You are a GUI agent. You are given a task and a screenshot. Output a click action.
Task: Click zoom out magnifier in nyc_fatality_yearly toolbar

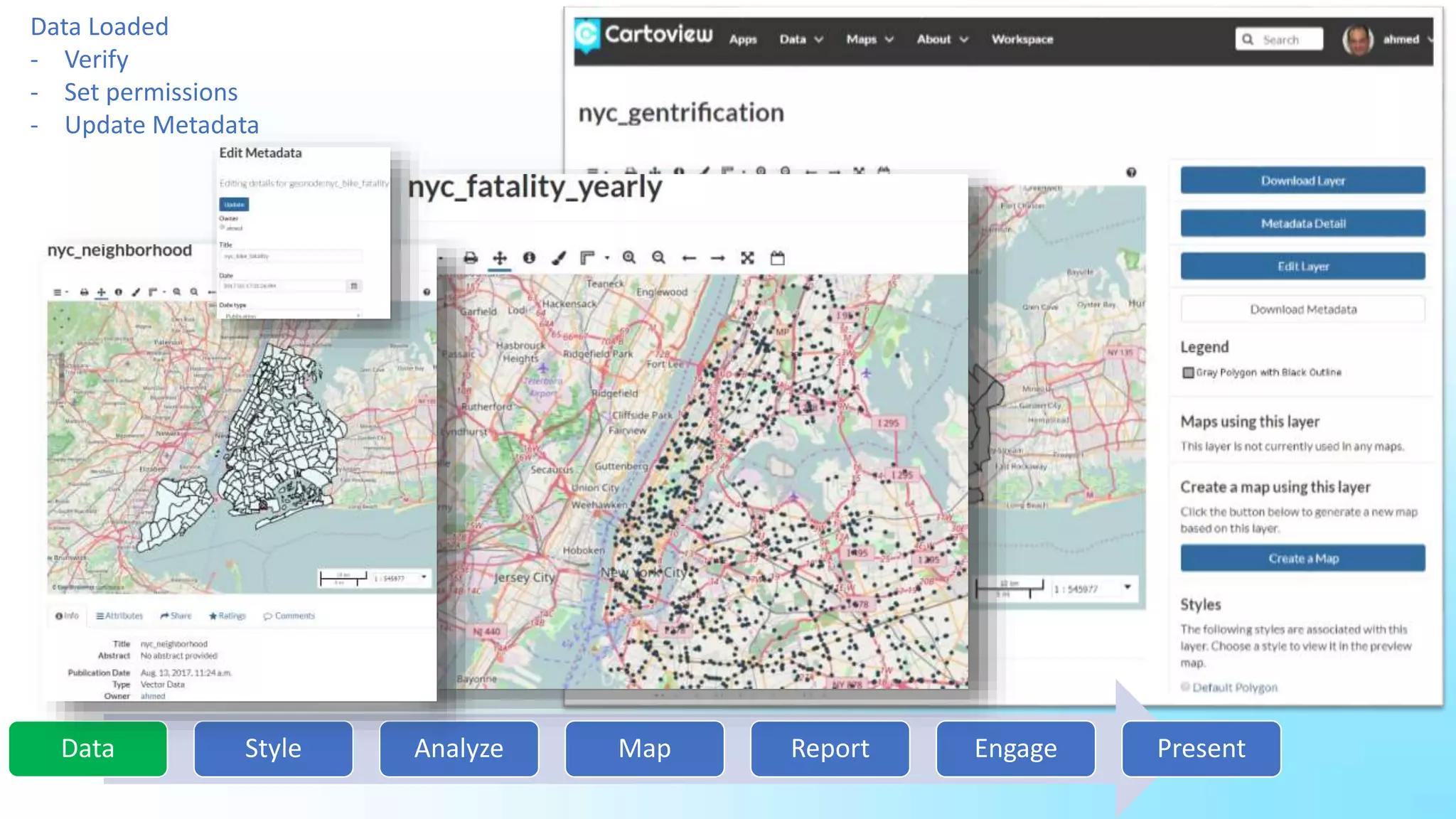pyautogui.click(x=659, y=258)
